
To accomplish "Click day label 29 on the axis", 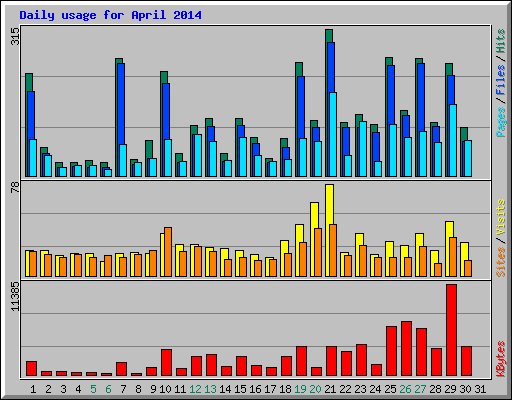I will click(x=450, y=389).
